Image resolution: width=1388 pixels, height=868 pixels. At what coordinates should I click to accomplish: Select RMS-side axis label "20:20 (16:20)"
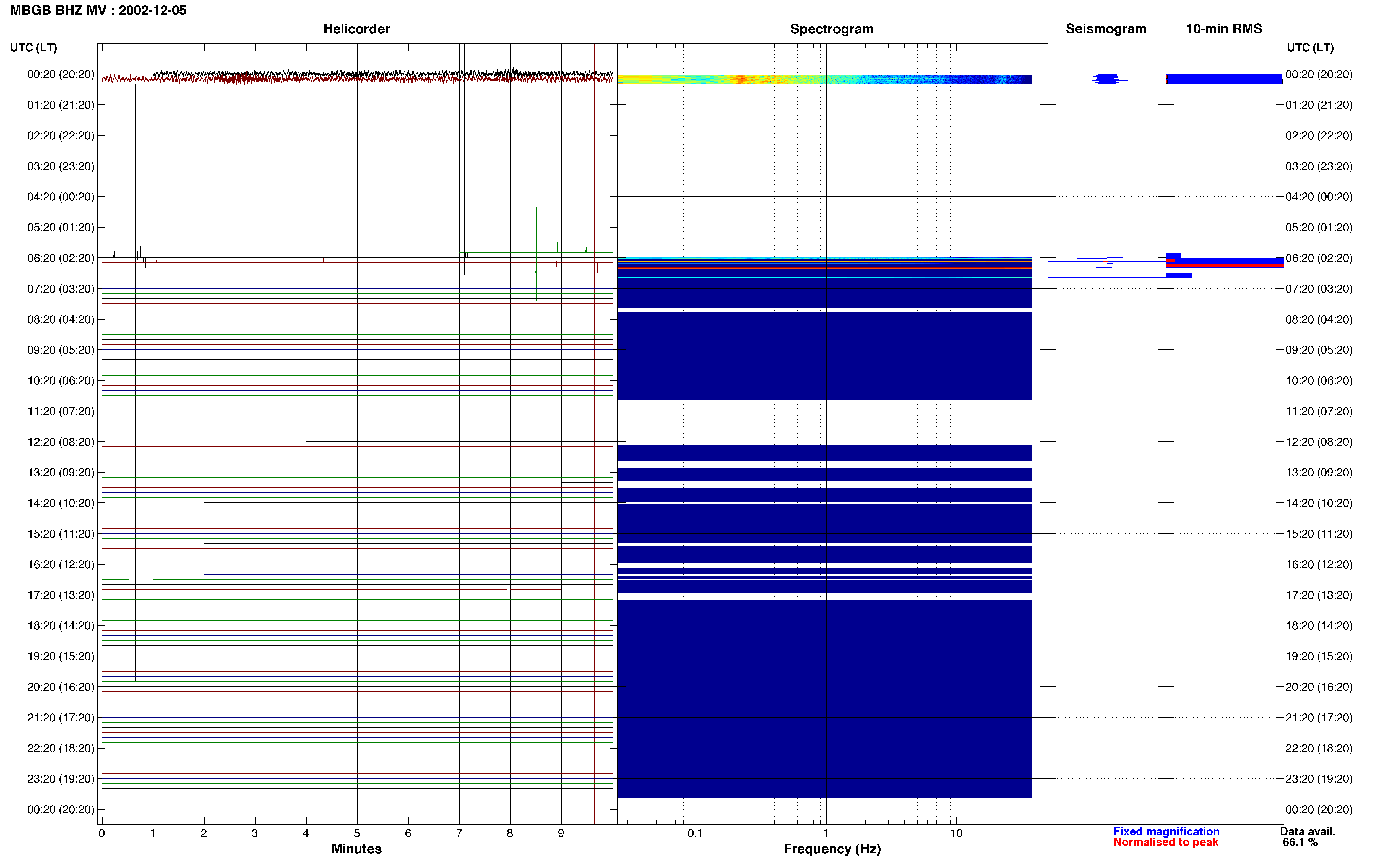pos(1319,687)
